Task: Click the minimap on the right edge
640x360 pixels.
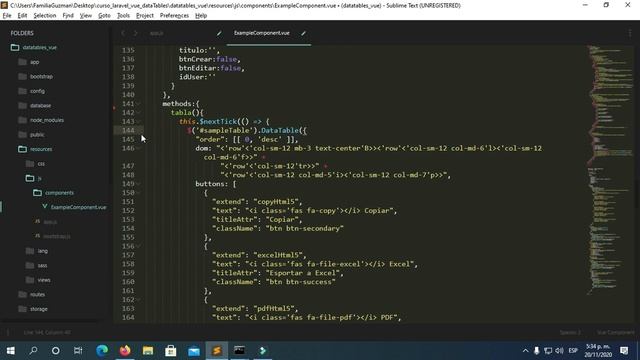Action: pyautogui.click(x=610, y=169)
